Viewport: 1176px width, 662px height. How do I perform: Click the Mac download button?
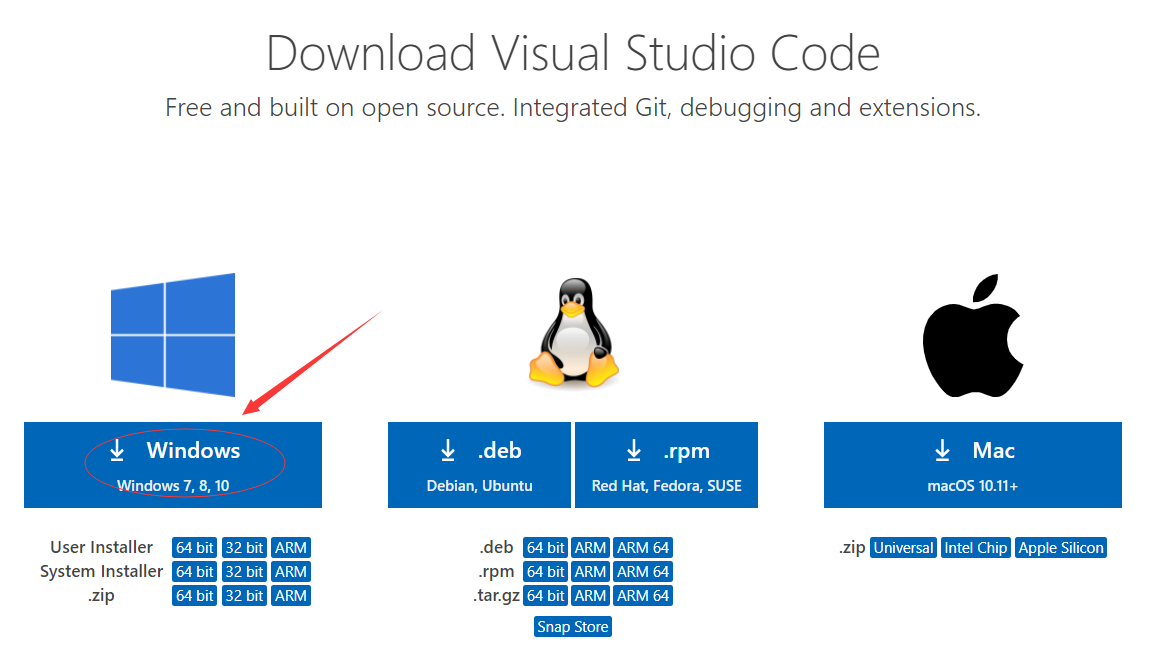tap(973, 465)
